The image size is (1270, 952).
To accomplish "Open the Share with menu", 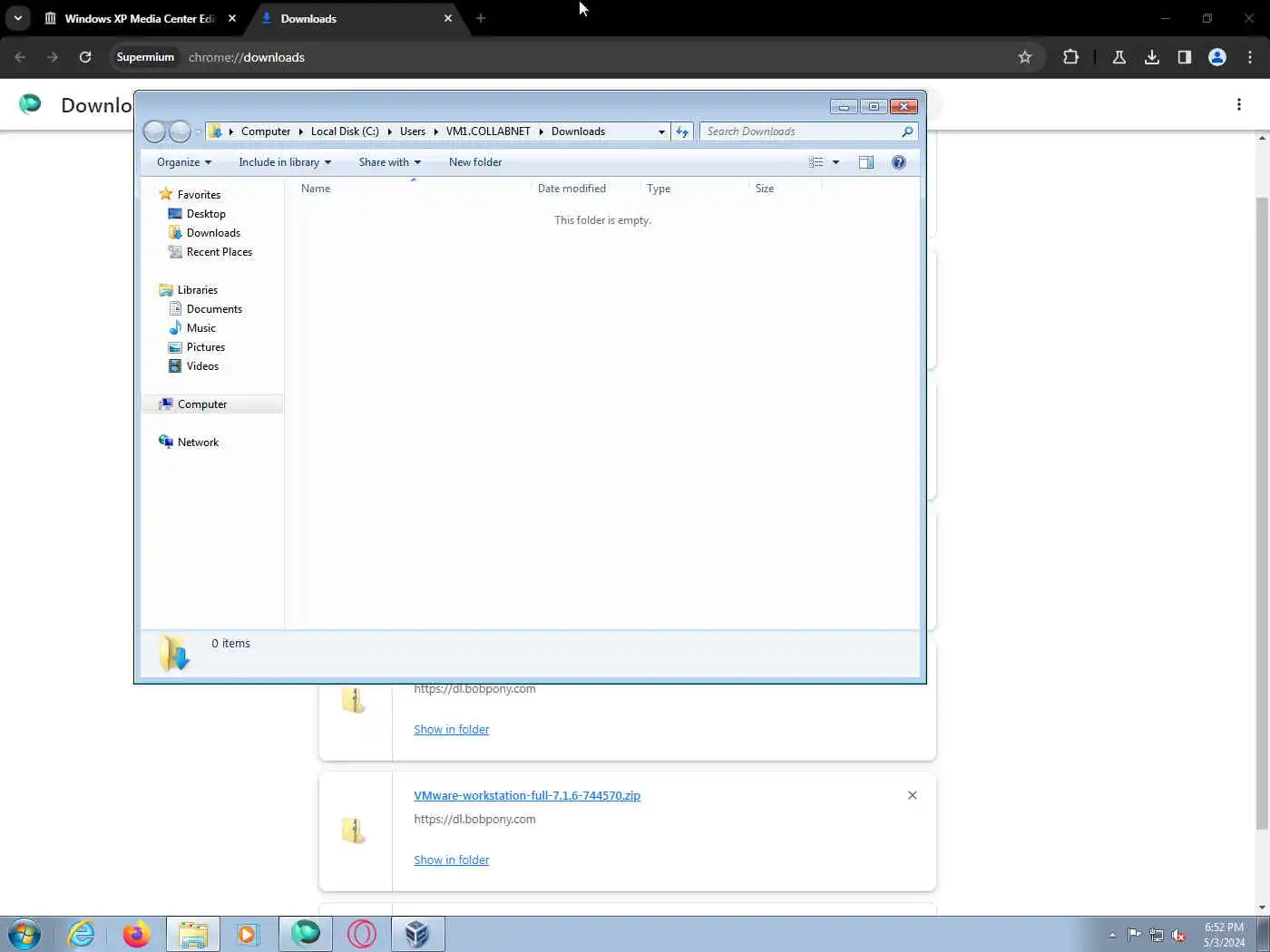I will 390,162.
